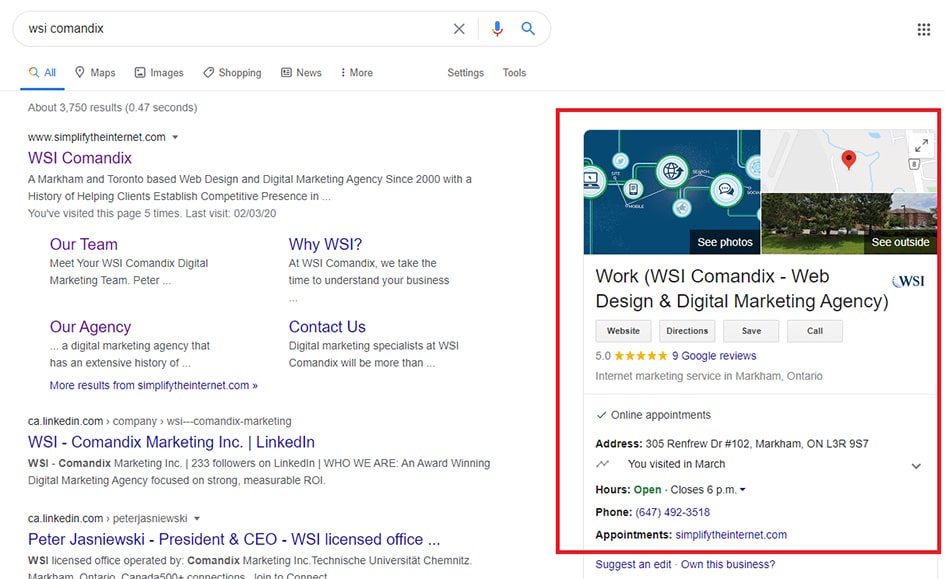Image resolution: width=945 pixels, height=579 pixels.
Task: Open WSI - Comandix Marketing Inc. LinkedIn result
Action: 171,442
